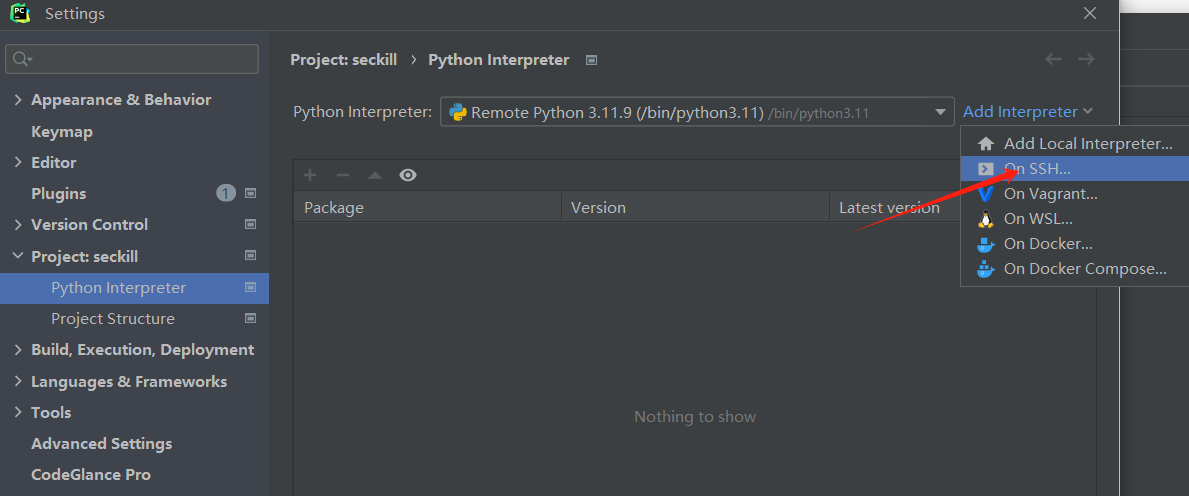
Task: Open the Keymap settings page
Action: point(62,131)
